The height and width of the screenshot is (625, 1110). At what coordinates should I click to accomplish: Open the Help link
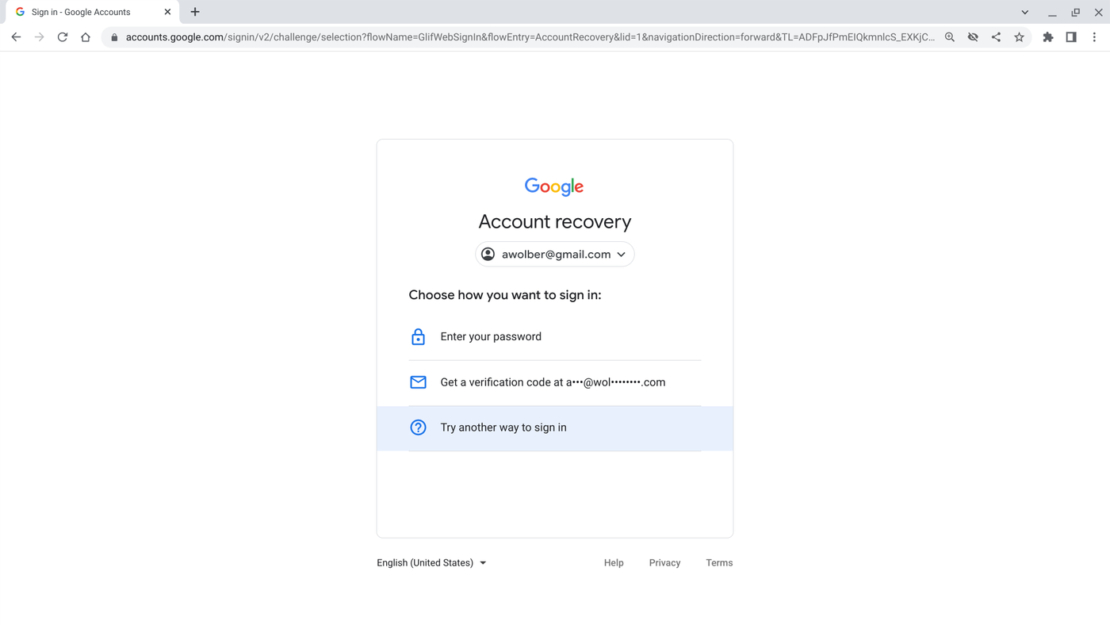point(614,563)
